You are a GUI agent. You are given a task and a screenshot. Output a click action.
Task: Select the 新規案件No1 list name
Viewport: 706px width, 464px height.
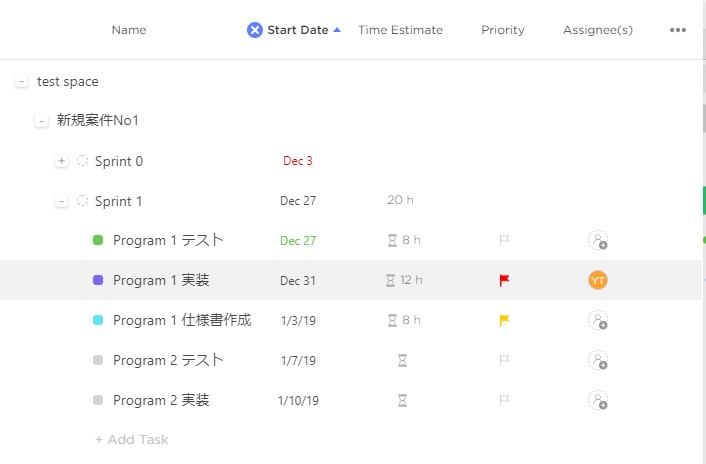pos(98,121)
